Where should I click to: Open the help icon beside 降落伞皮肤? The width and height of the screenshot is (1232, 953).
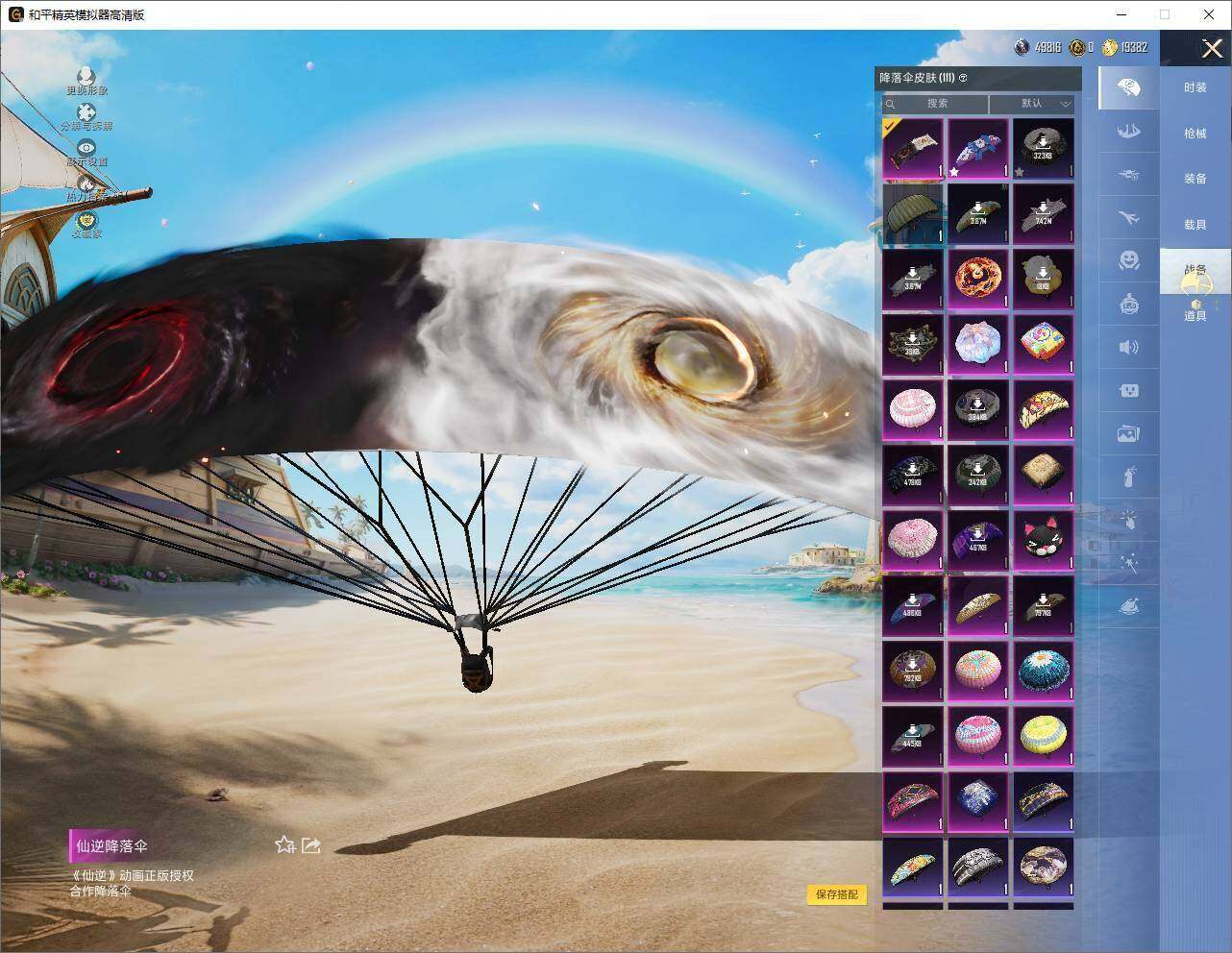click(963, 78)
